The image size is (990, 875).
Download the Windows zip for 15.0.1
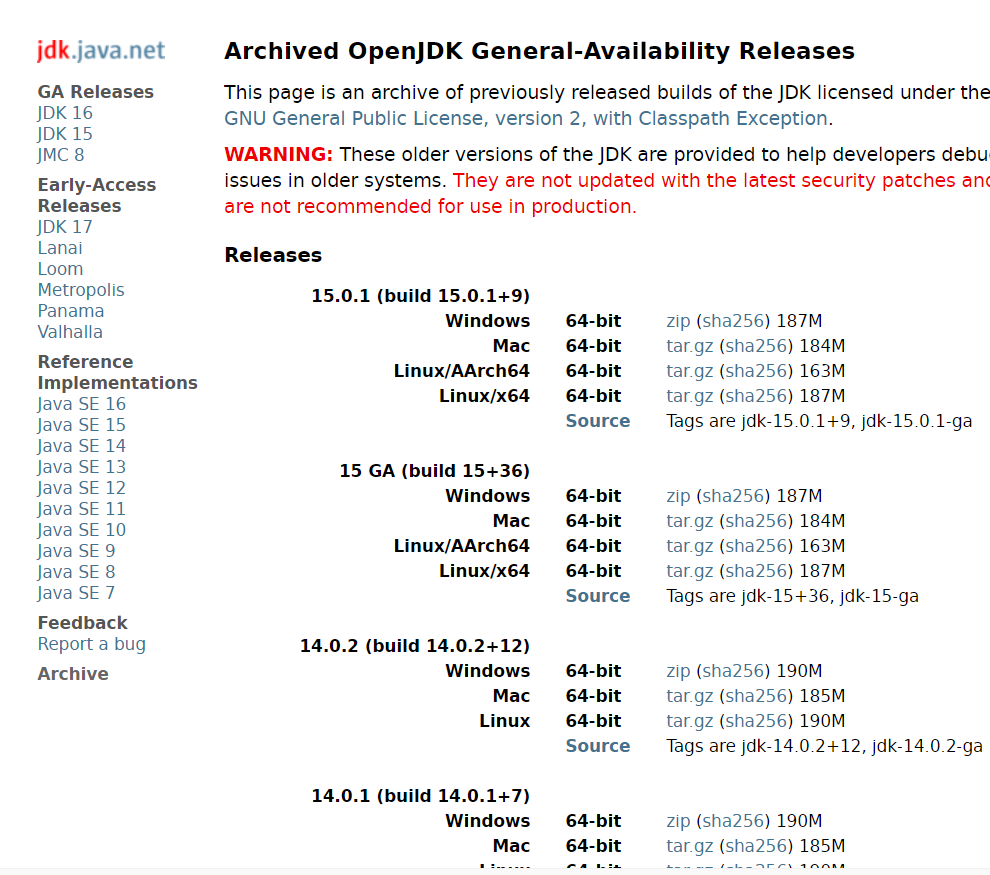677,320
